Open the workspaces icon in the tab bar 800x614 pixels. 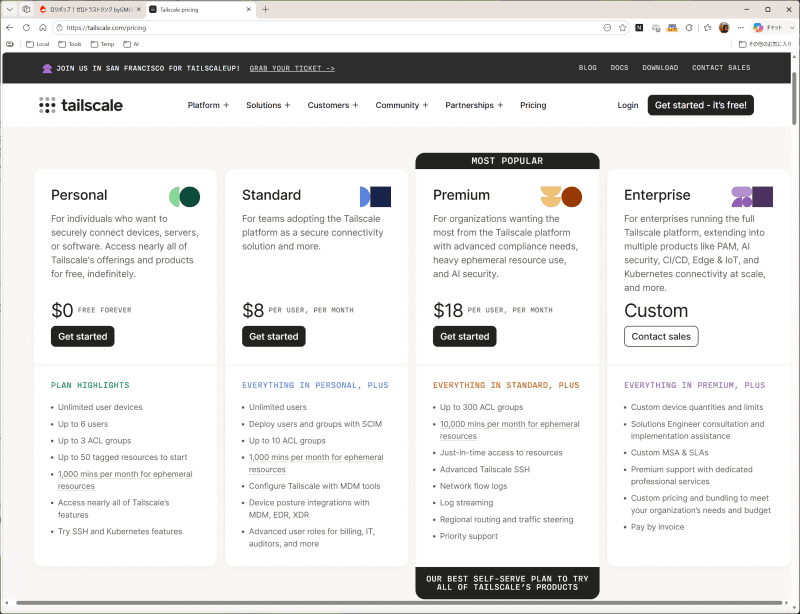point(26,9)
